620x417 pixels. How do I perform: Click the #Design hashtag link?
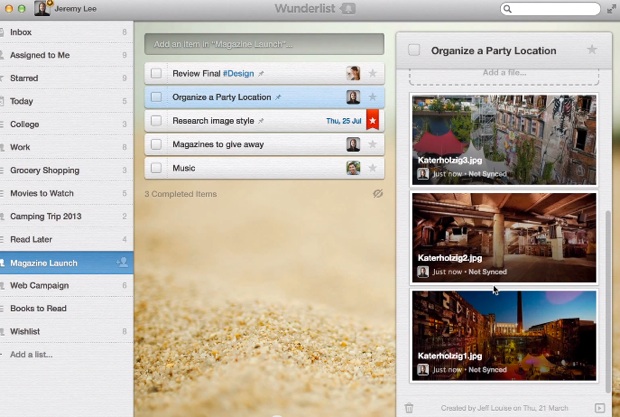click(x=238, y=73)
